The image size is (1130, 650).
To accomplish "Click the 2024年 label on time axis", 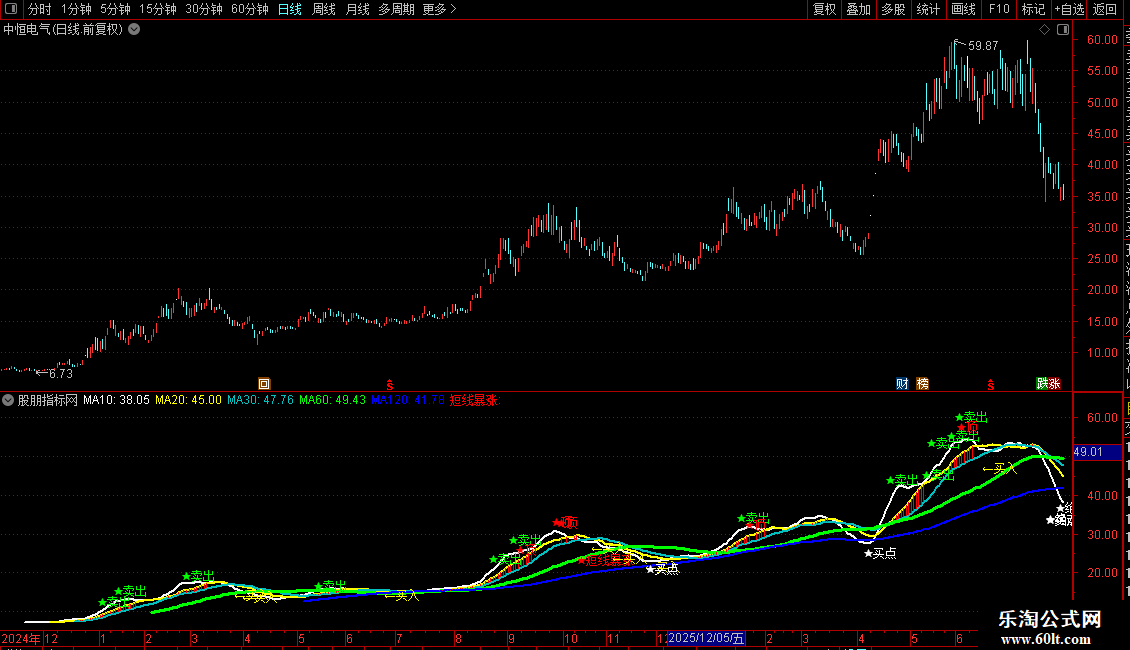I will click(21, 638).
